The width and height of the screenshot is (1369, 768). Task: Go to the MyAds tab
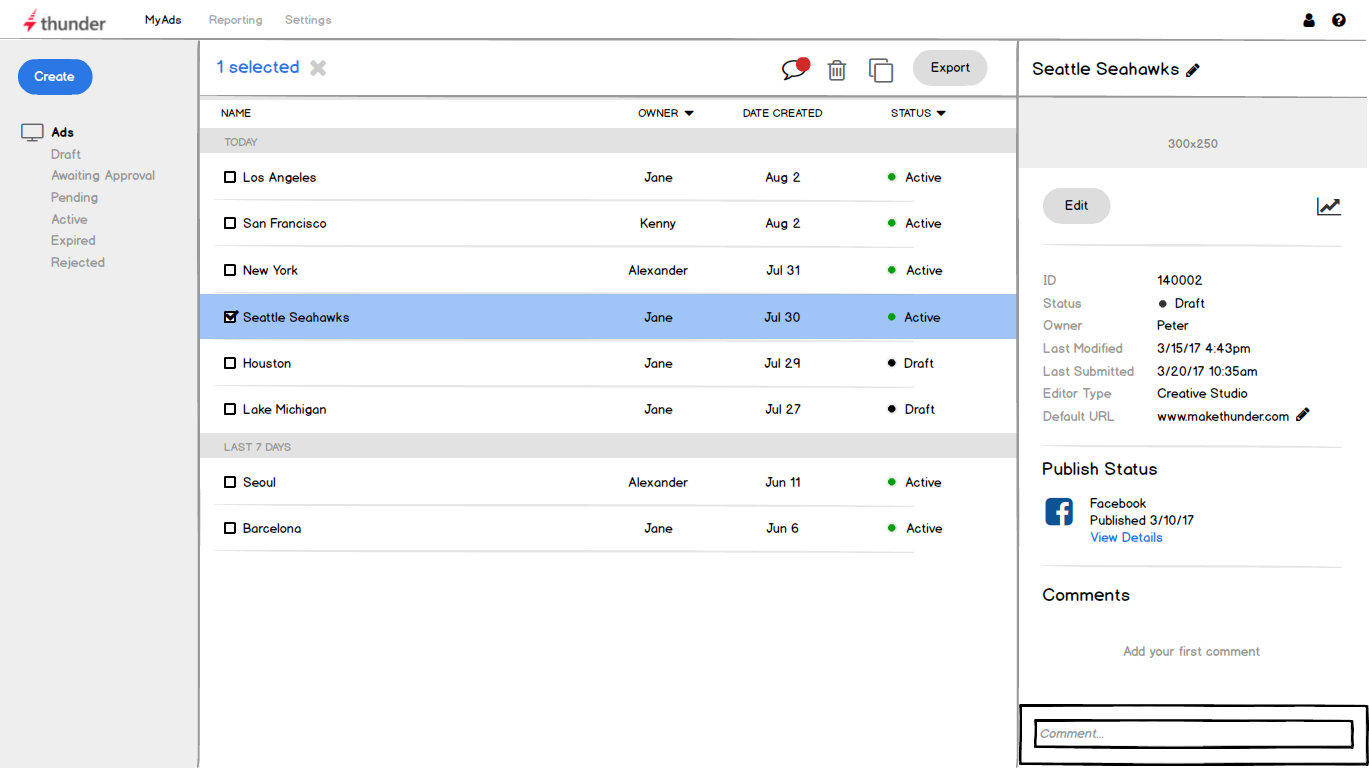coord(163,20)
